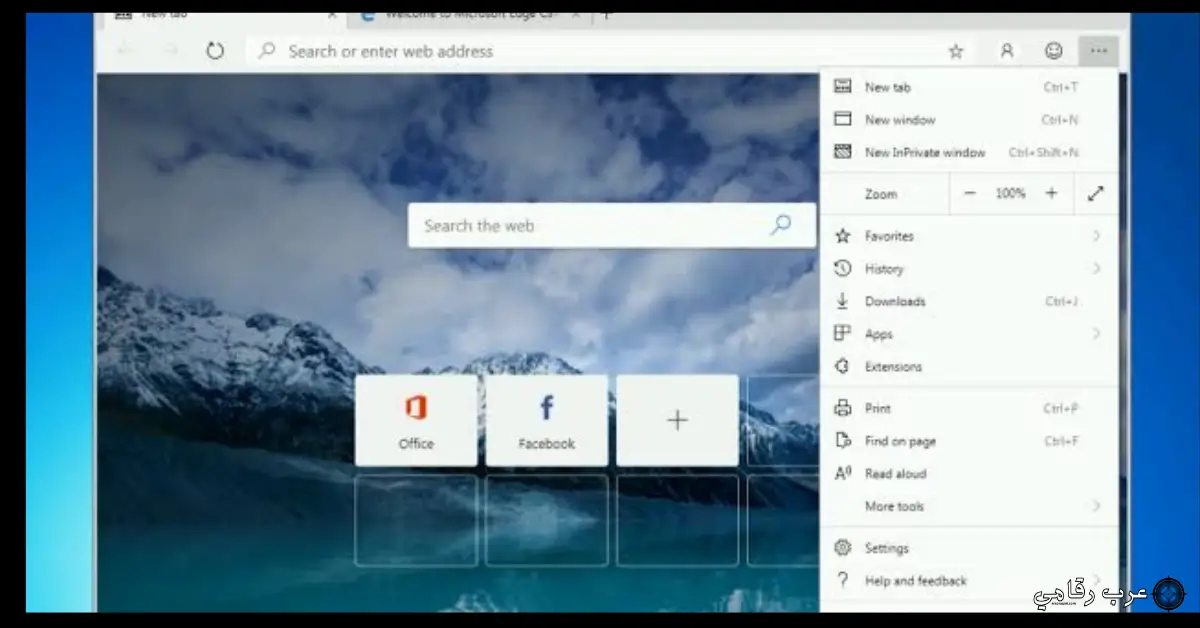
Task: Increase zoom with the plus button
Action: click(x=1051, y=194)
